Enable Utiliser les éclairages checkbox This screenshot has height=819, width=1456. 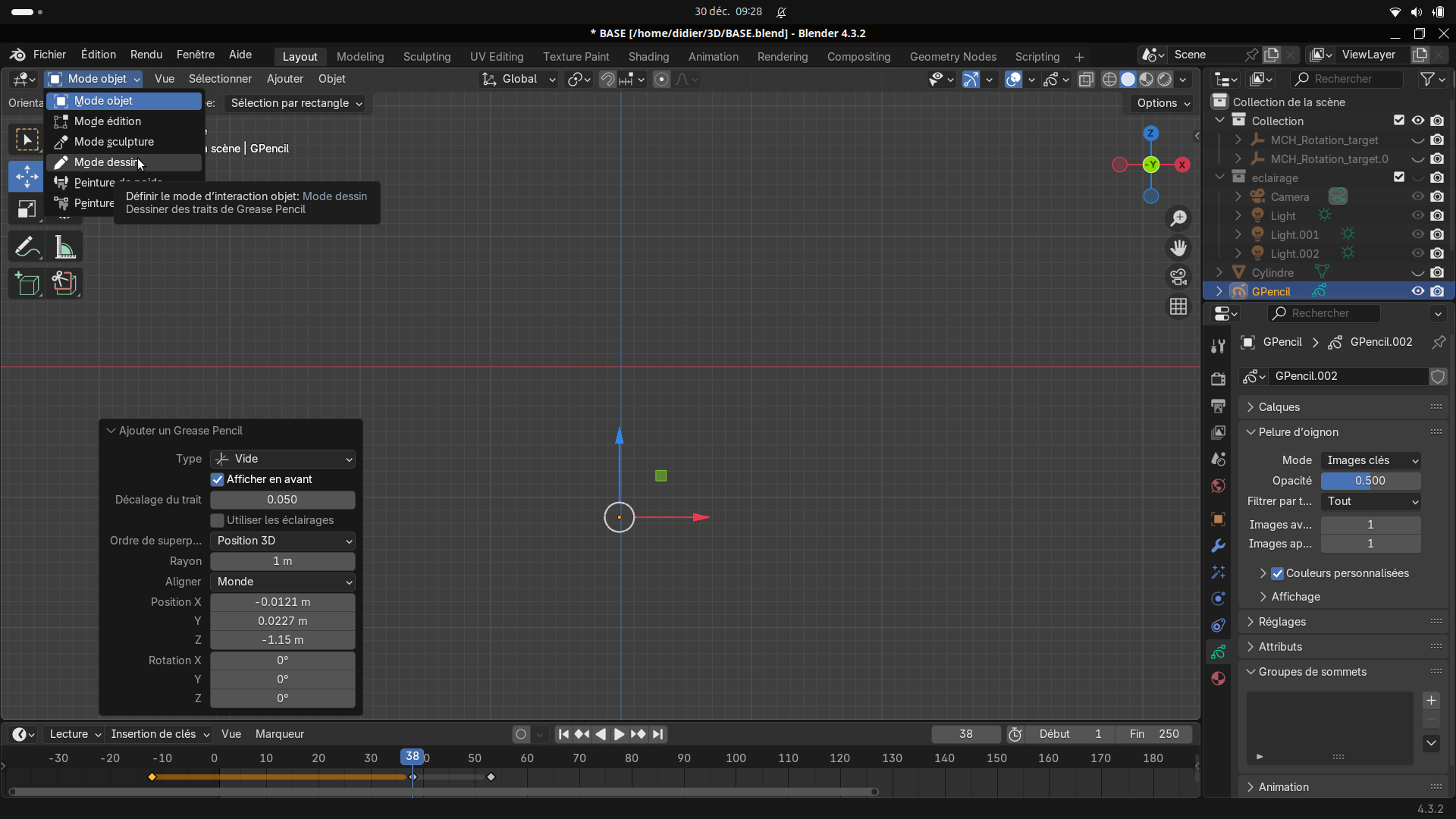218,520
